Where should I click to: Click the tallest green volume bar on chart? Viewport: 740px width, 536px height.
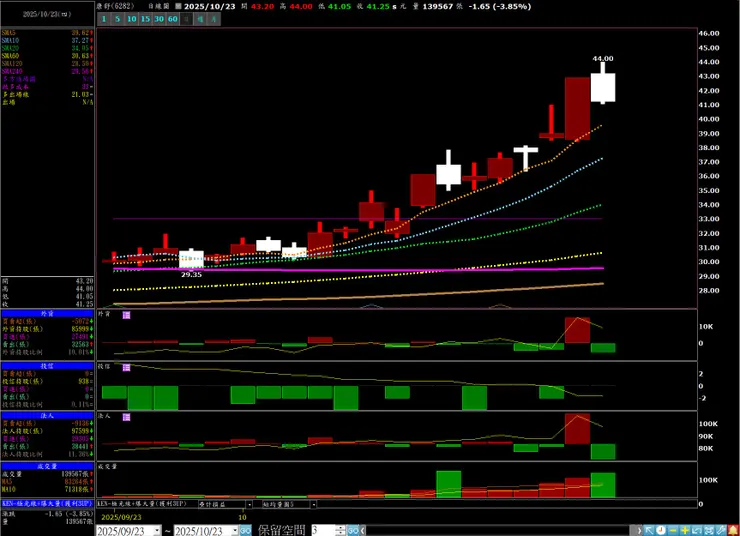(x=448, y=484)
